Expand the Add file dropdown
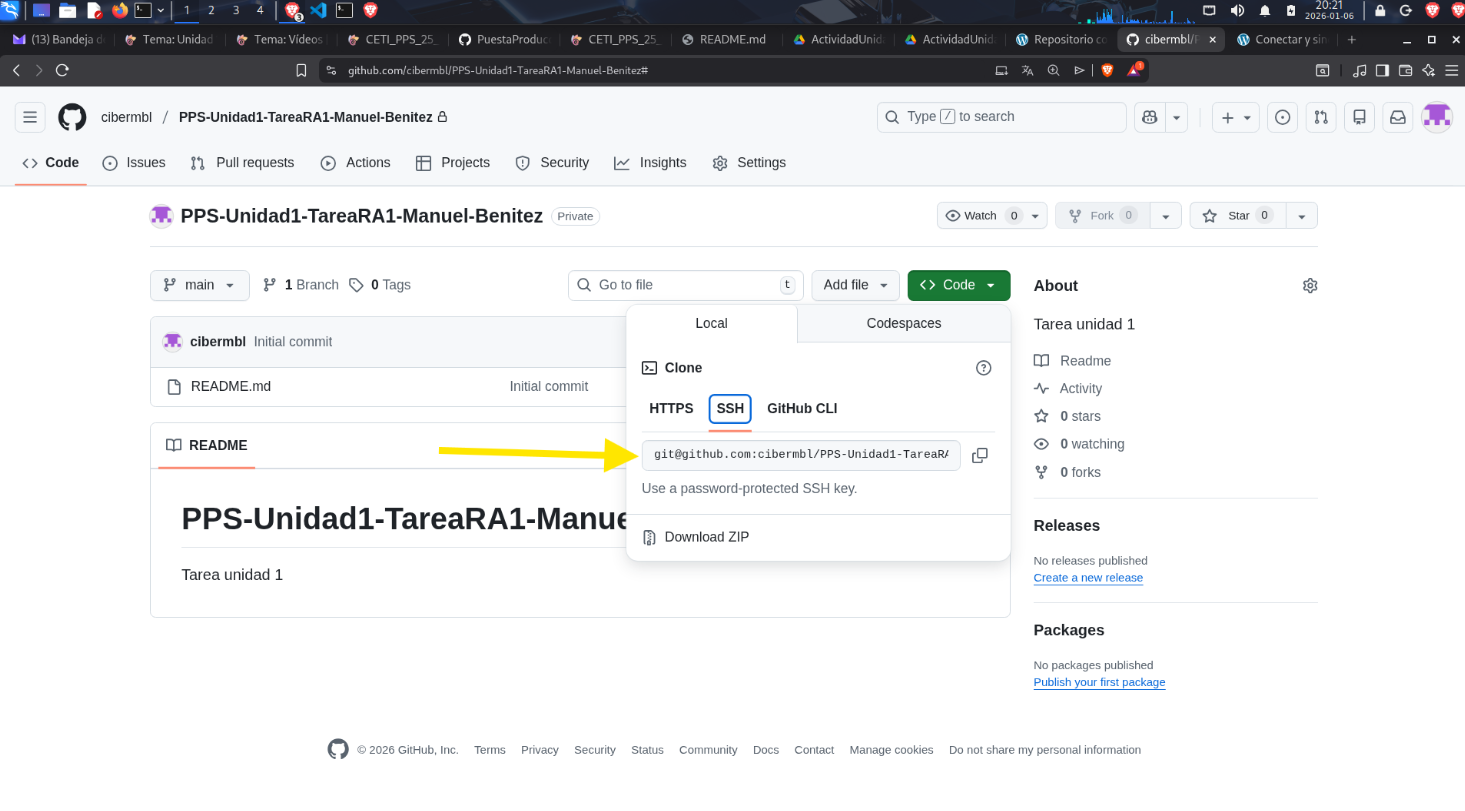Image resolution: width=1465 pixels, height=811 pixels. [856, 285]
